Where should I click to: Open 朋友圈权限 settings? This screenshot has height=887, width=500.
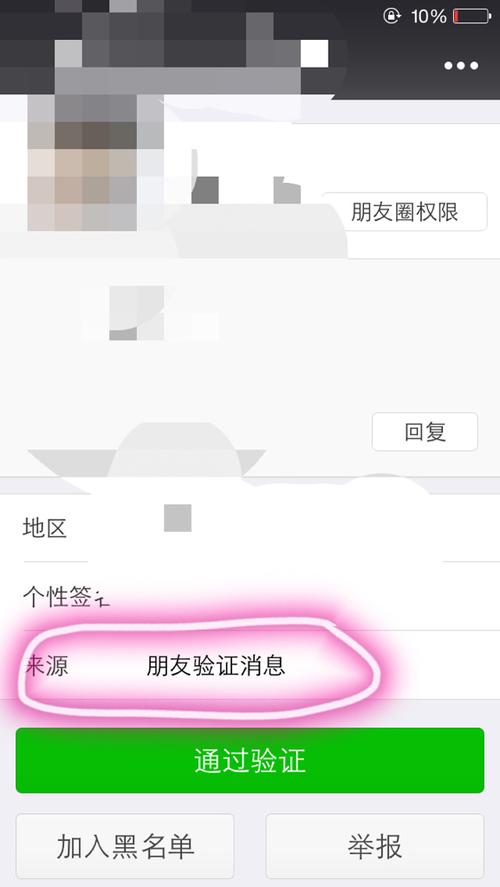(x=404, y=212)
